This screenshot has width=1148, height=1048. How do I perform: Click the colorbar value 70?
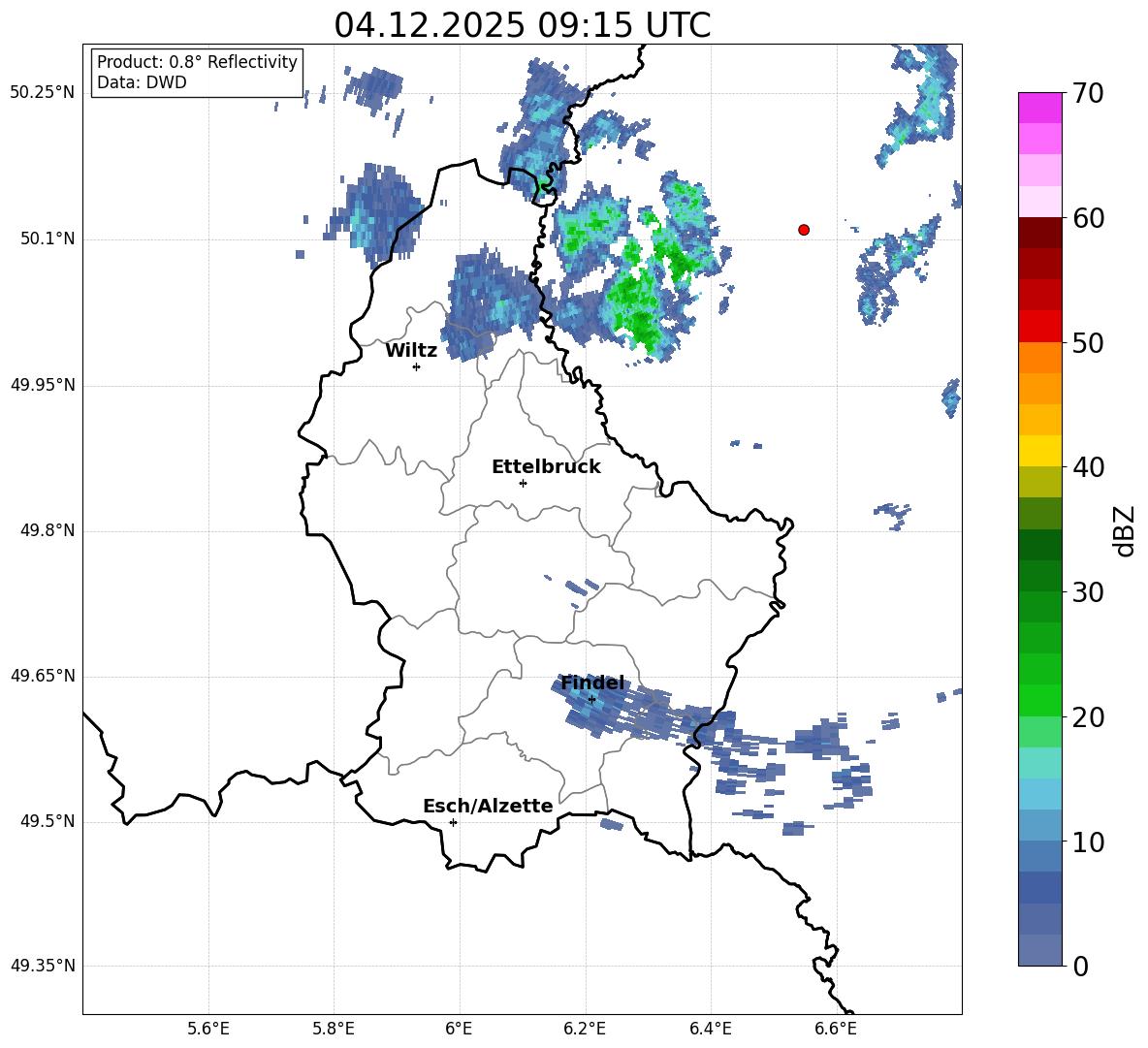tap(1088, 93)
